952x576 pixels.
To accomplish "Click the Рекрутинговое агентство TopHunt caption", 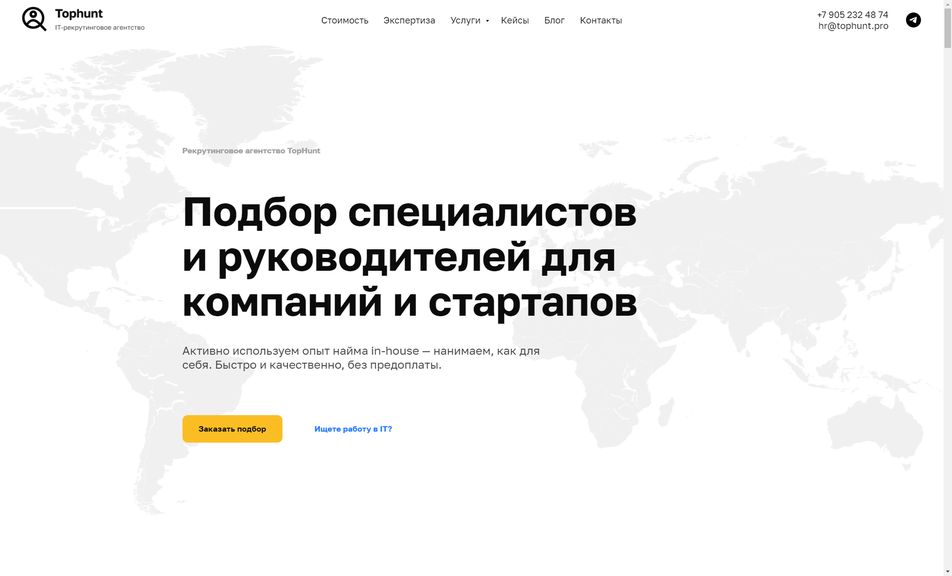I will click(x=251, y=151).
